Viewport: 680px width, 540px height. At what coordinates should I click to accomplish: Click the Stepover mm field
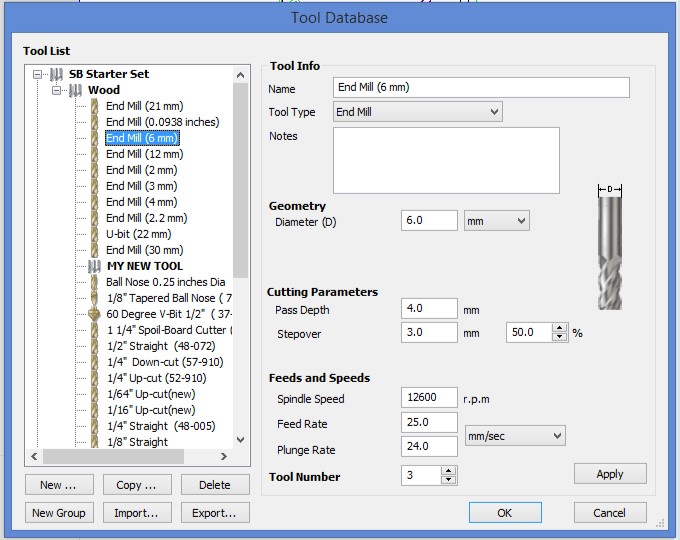(x=429, y=333)
